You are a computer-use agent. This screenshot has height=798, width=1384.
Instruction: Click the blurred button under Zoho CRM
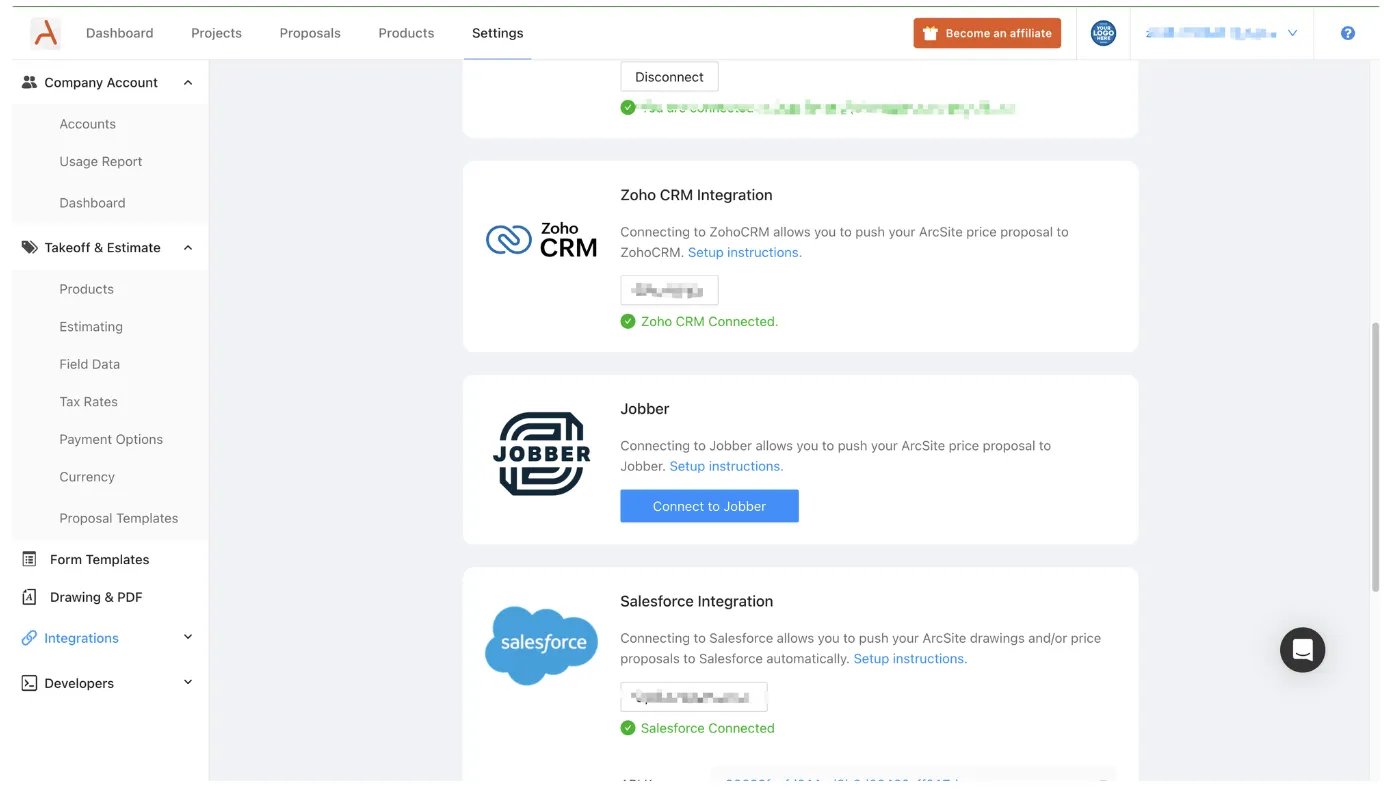(x=669, y=290)
